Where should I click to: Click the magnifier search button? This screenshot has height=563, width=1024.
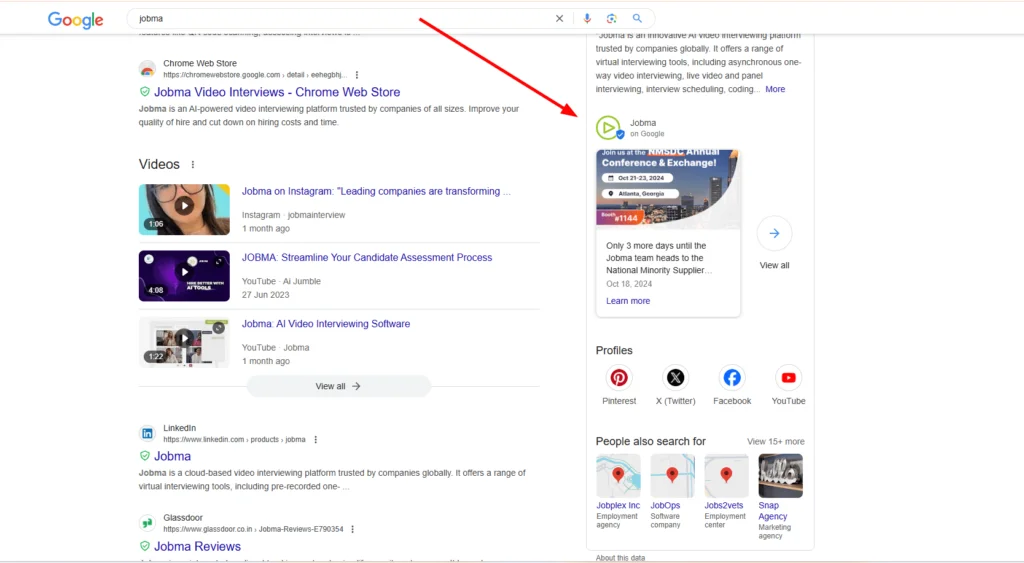click(637, 18)
